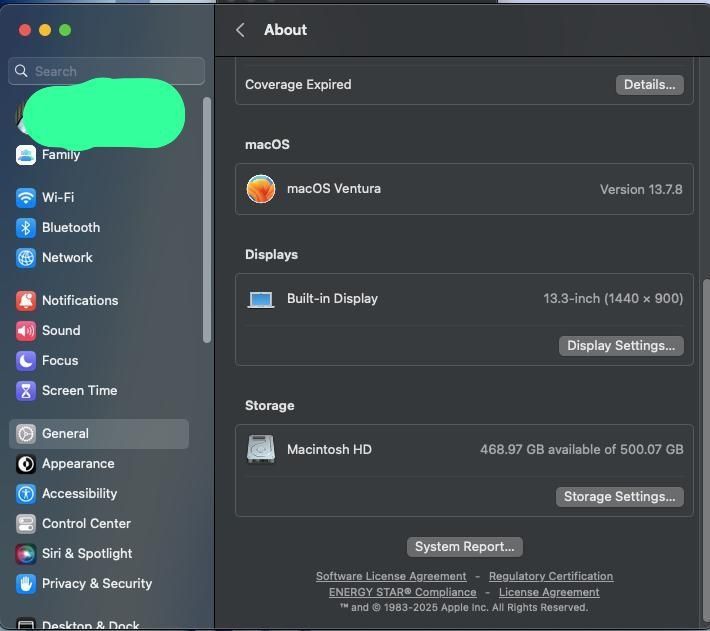
Task: Click the Built-in Display laptop icon
Action: pyautogui.click(x=261, y=300)
